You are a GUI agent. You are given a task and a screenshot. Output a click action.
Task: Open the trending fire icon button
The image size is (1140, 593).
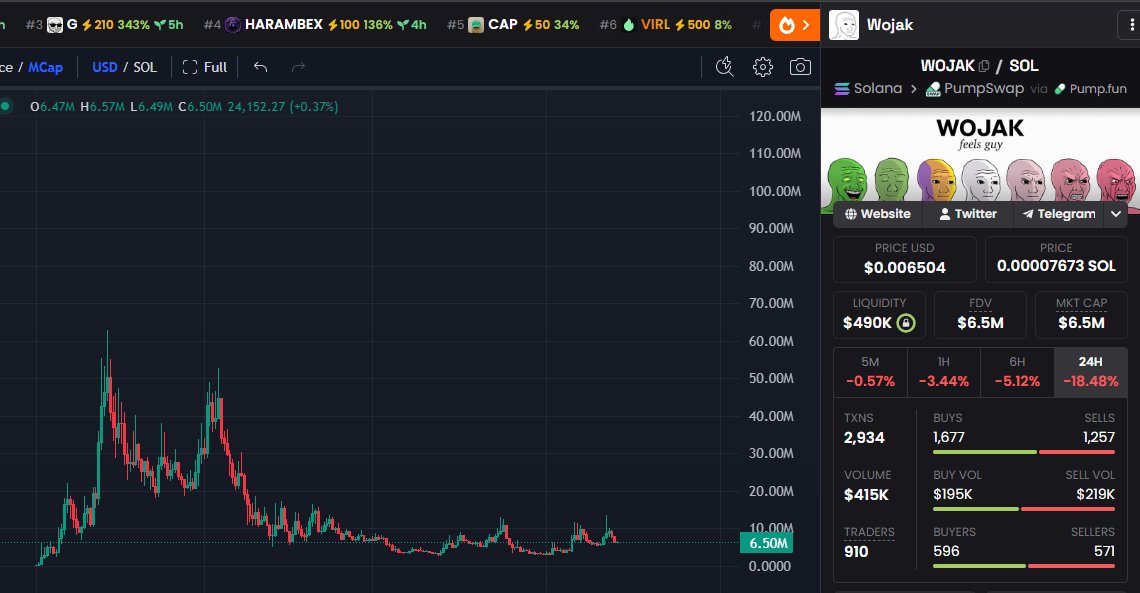[x=794, y=25]
